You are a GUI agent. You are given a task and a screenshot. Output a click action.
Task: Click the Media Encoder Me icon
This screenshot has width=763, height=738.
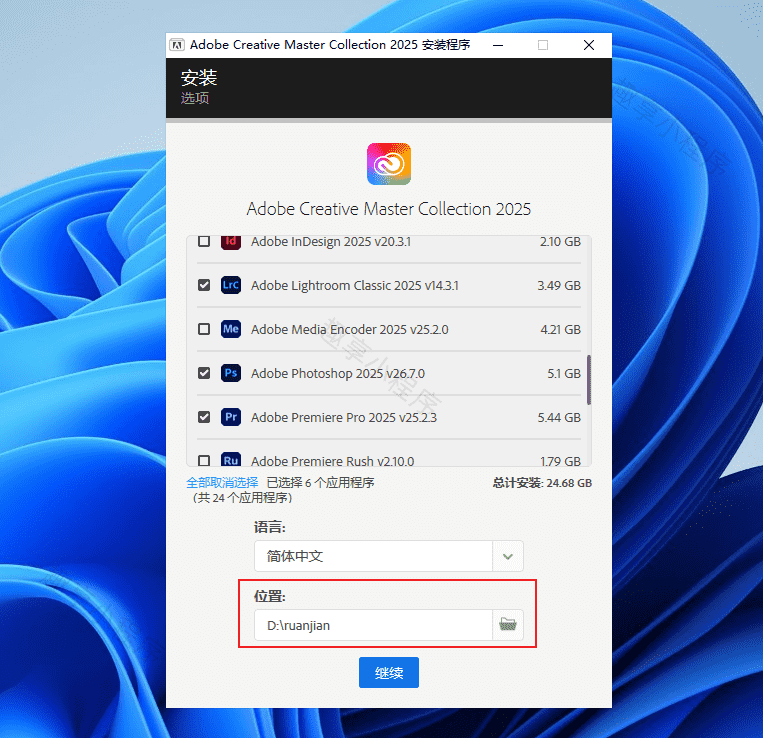click(231, 329)
